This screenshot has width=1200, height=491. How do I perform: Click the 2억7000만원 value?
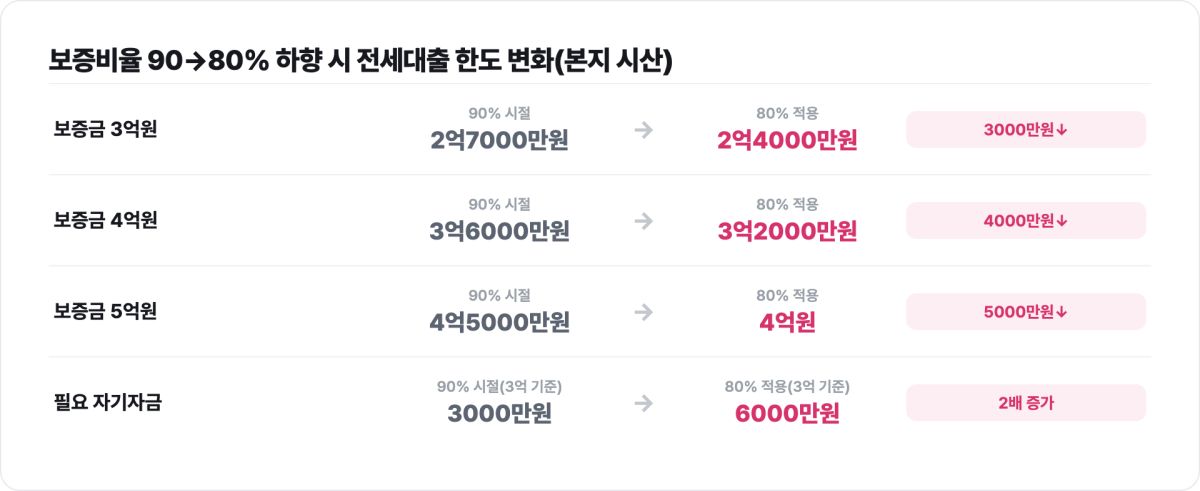(x=500, y=141)
